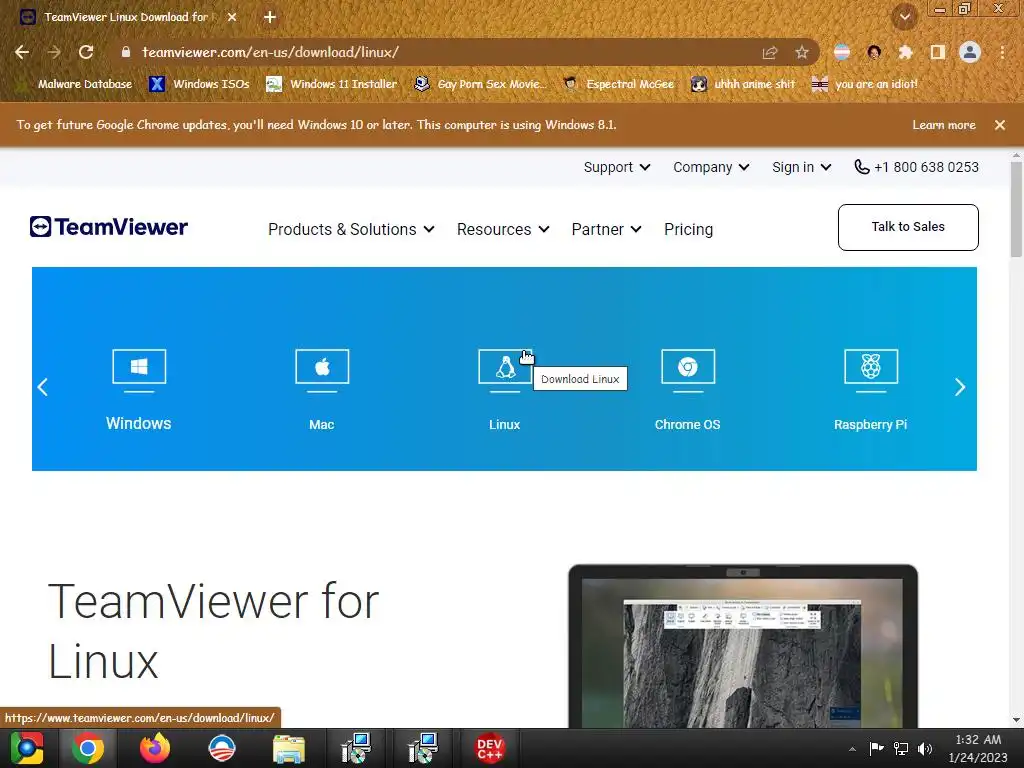Image resolution: width=1024 pixels, height=768 pixels.
Task: Expand the Sign in dropdown
Action: 801,167
